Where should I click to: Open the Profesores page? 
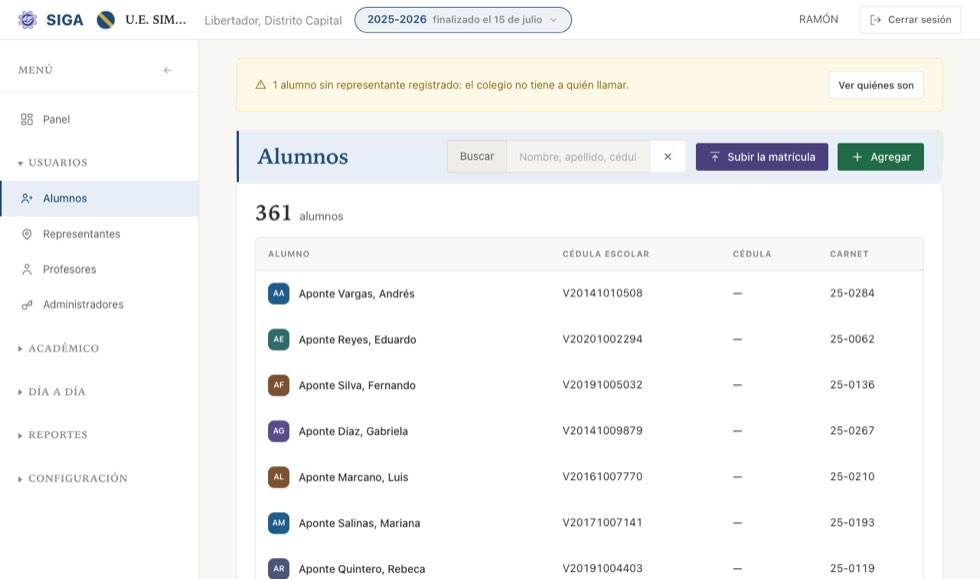(x=99, y=269)
